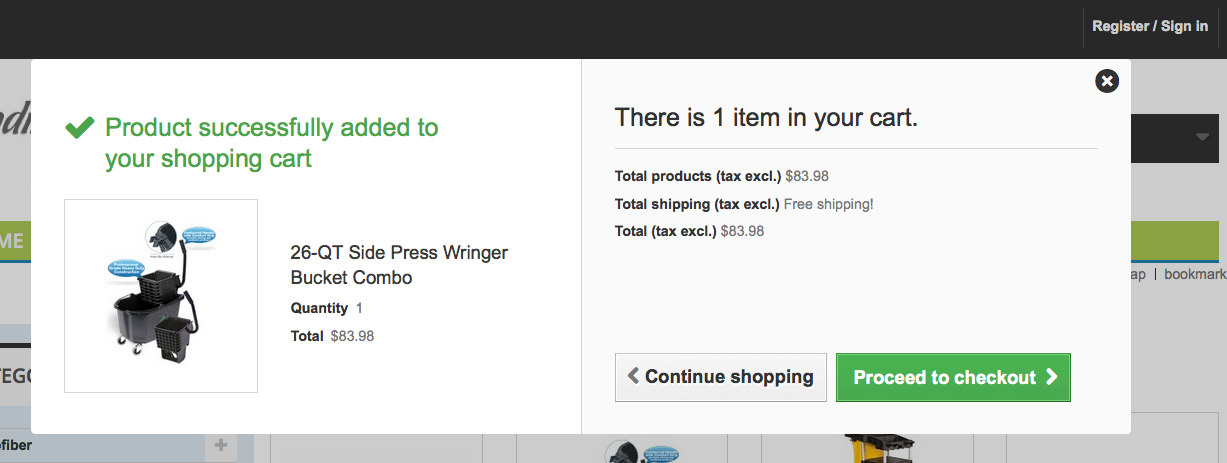Open the Register / Sign in link
The width and height of the screenshot is (1227, 463).
click(x=1150, y=26)
